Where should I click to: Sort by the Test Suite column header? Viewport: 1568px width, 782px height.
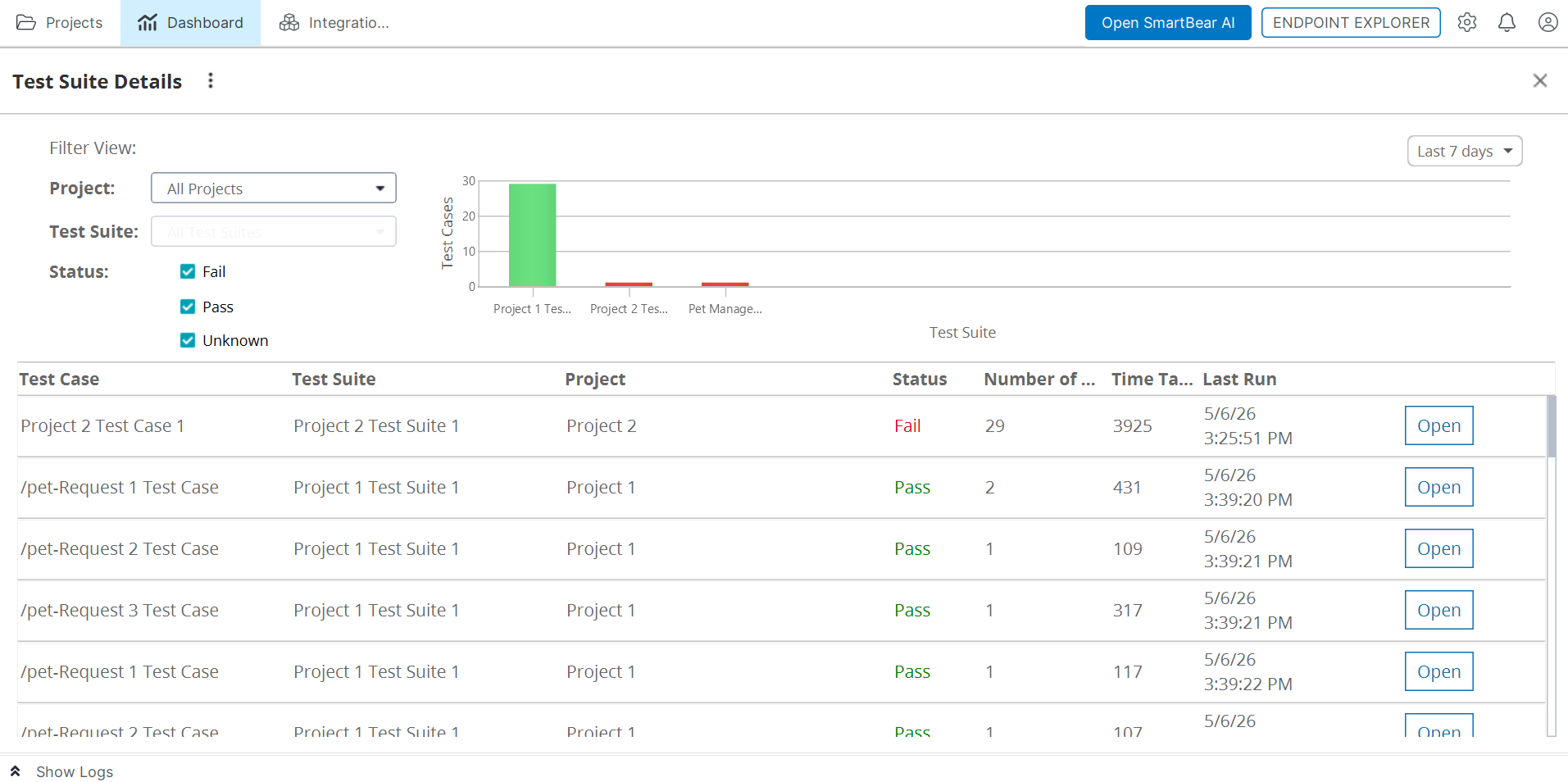click(x=334, y=379)
